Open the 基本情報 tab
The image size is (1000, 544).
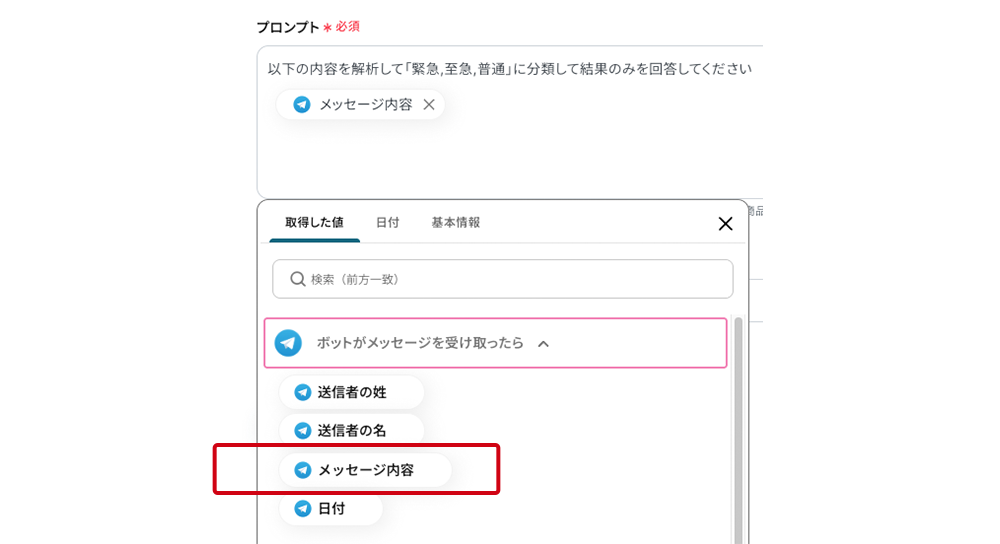(456, 223)
